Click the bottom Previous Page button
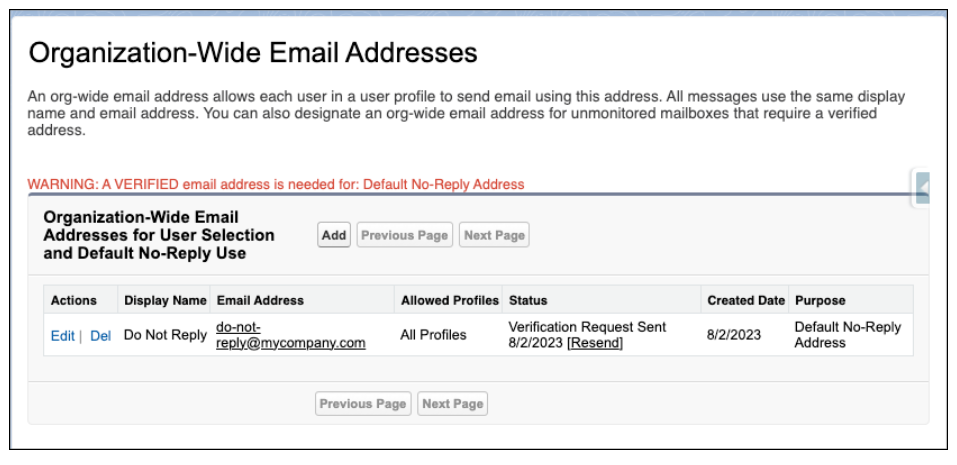The image size is (957, 465). pyautogui.click(x=363, y=403)
